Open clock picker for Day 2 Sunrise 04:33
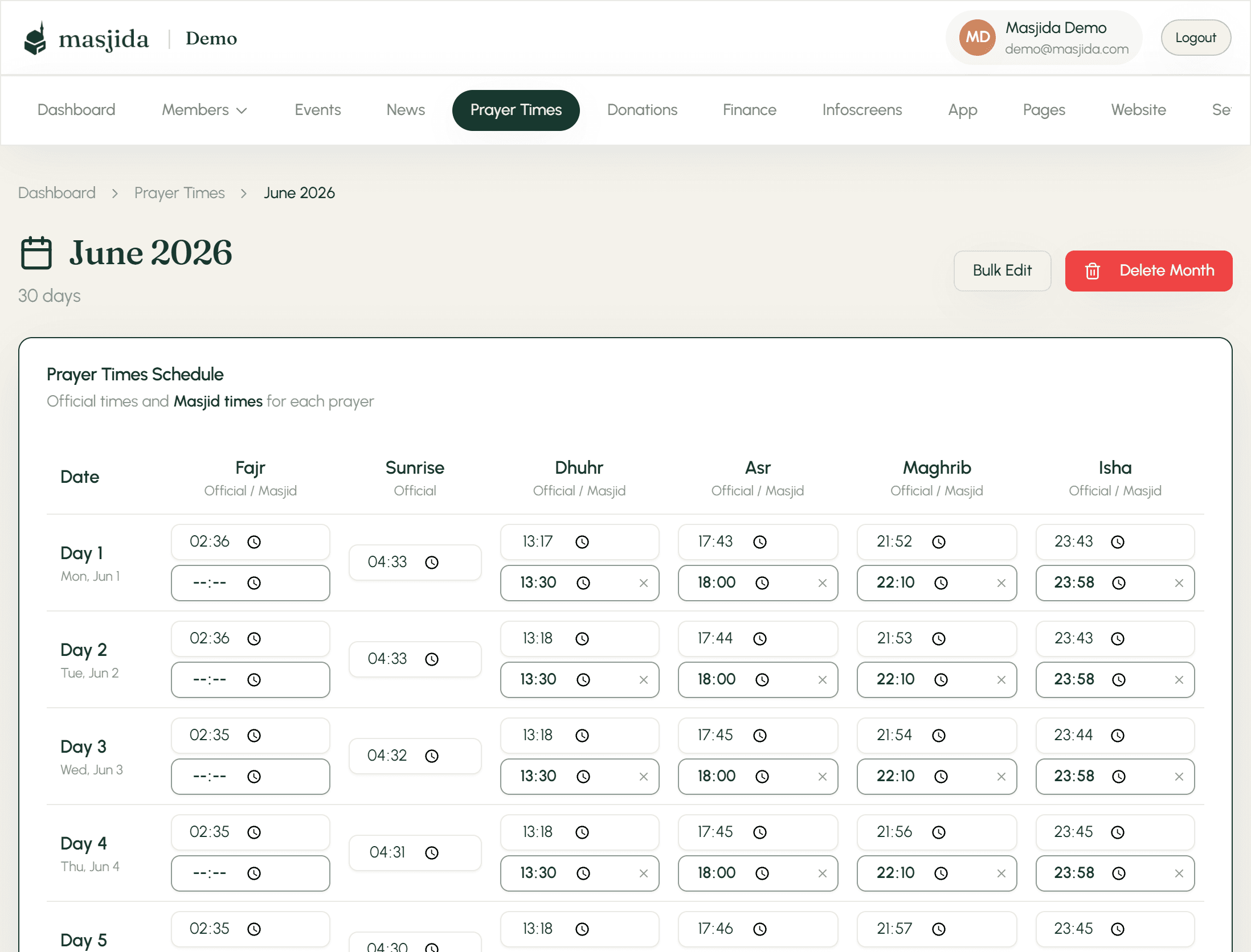The height and width of the screenshot is (952, 1251). pyautogui.click(x=432, y=659)
